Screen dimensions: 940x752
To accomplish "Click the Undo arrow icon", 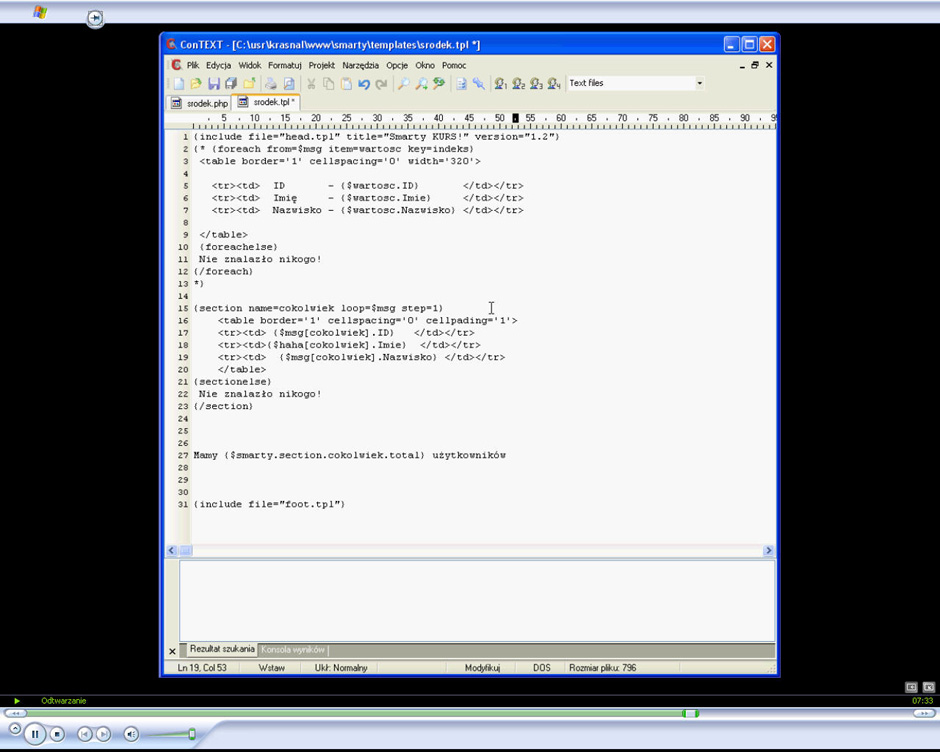I will point(364,84).
